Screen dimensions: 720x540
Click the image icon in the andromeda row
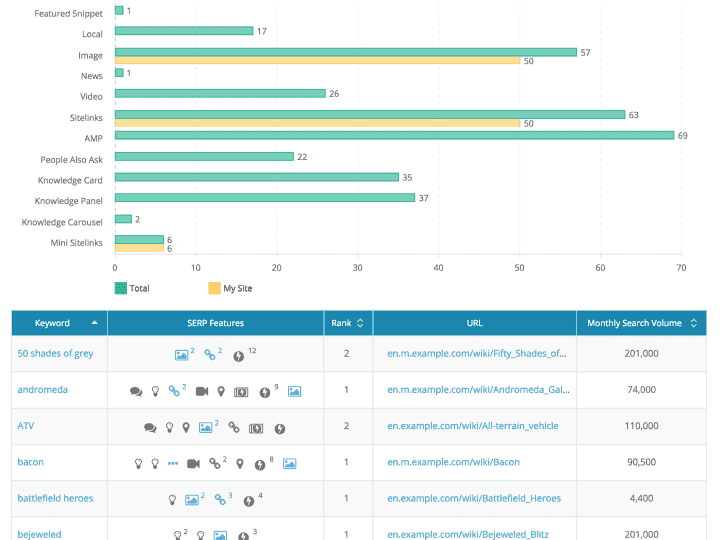294,390
